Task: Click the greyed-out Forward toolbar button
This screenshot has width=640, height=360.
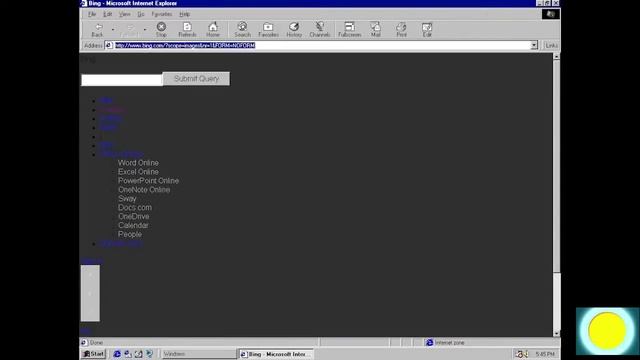Action: click(x=129, y=30)
